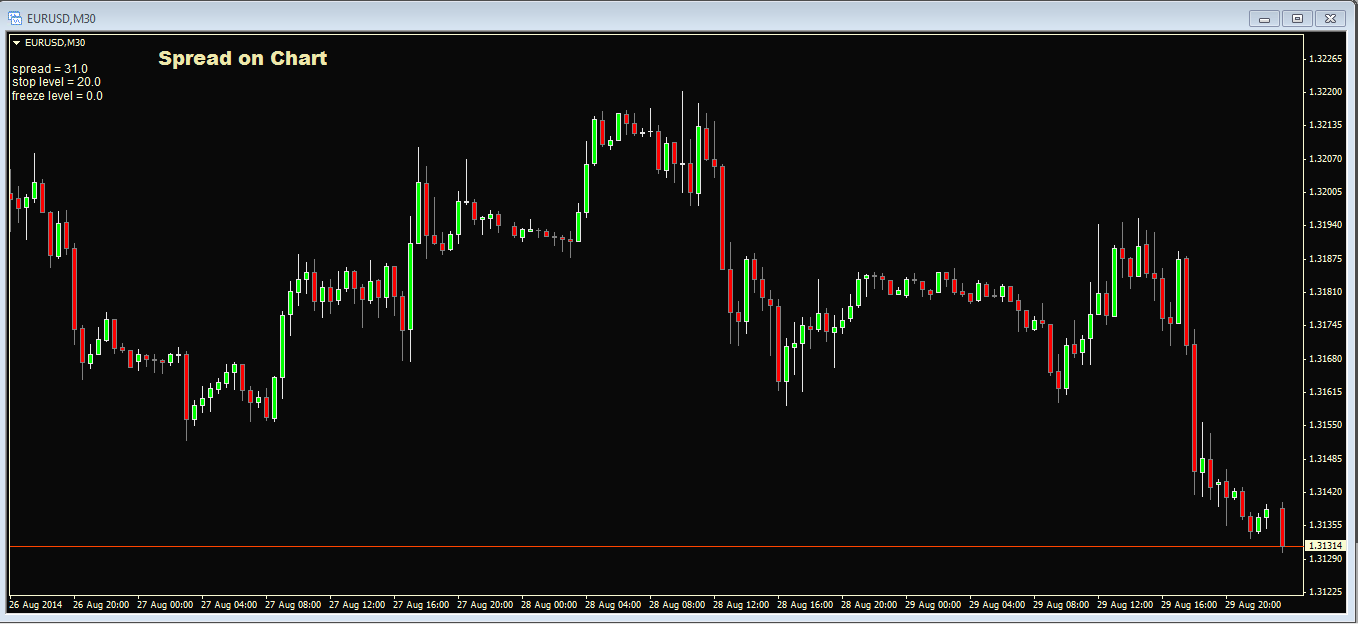Click the '28 Aug 00:00' time axis label
The width and height of the screenshot is (1358, 624).
tap(549, 605)
